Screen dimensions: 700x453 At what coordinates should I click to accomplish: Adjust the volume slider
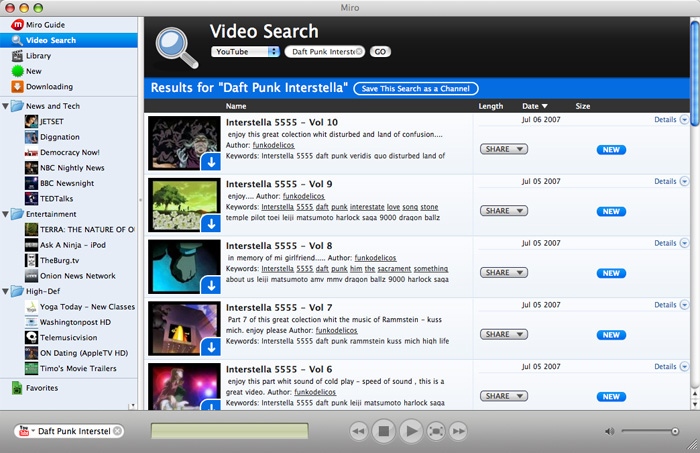pyautogui.click(x=649, y=431)
